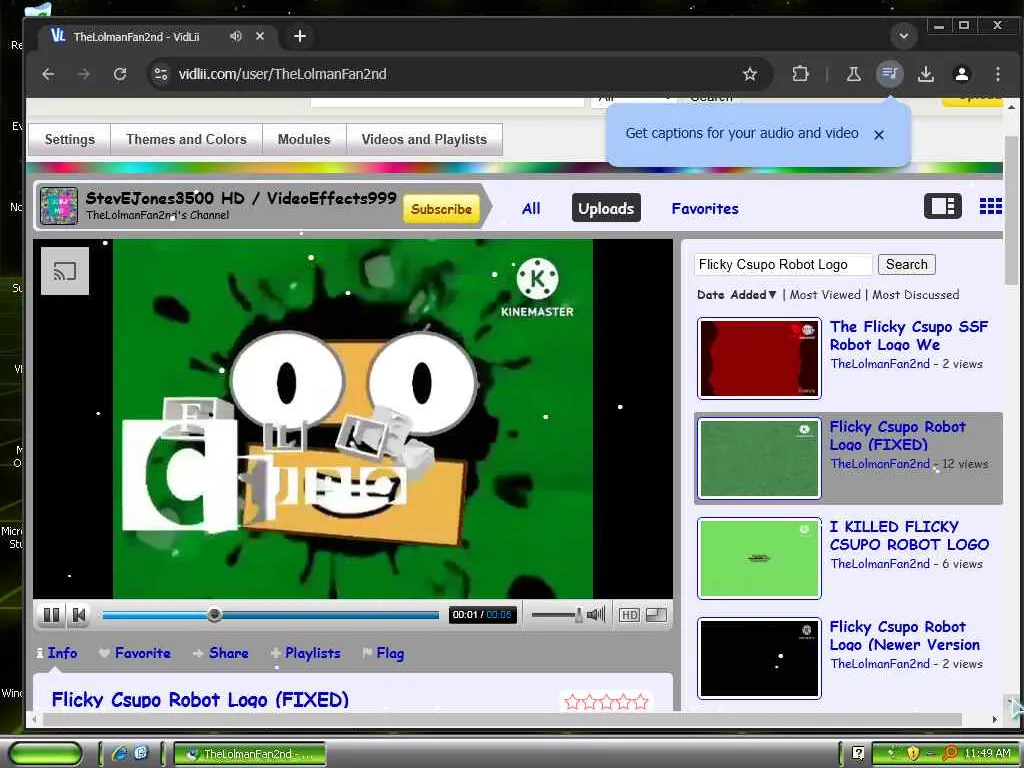Open 'I KILLED FLICKY CSUPO ROBOT LOGO' thumbnail
This screenshot has height=768, width=1024.
coord(759,558)
